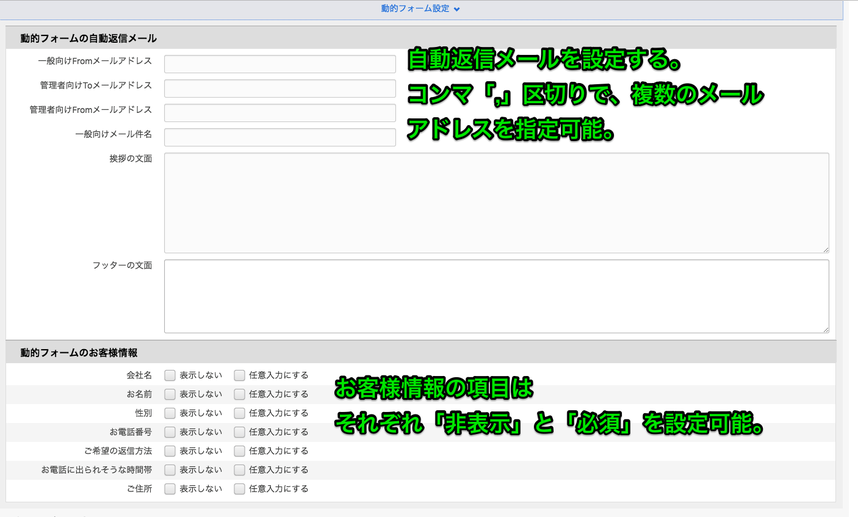
Task: Select the 一般向けメール件名 text field
Action: click(280, 136)
